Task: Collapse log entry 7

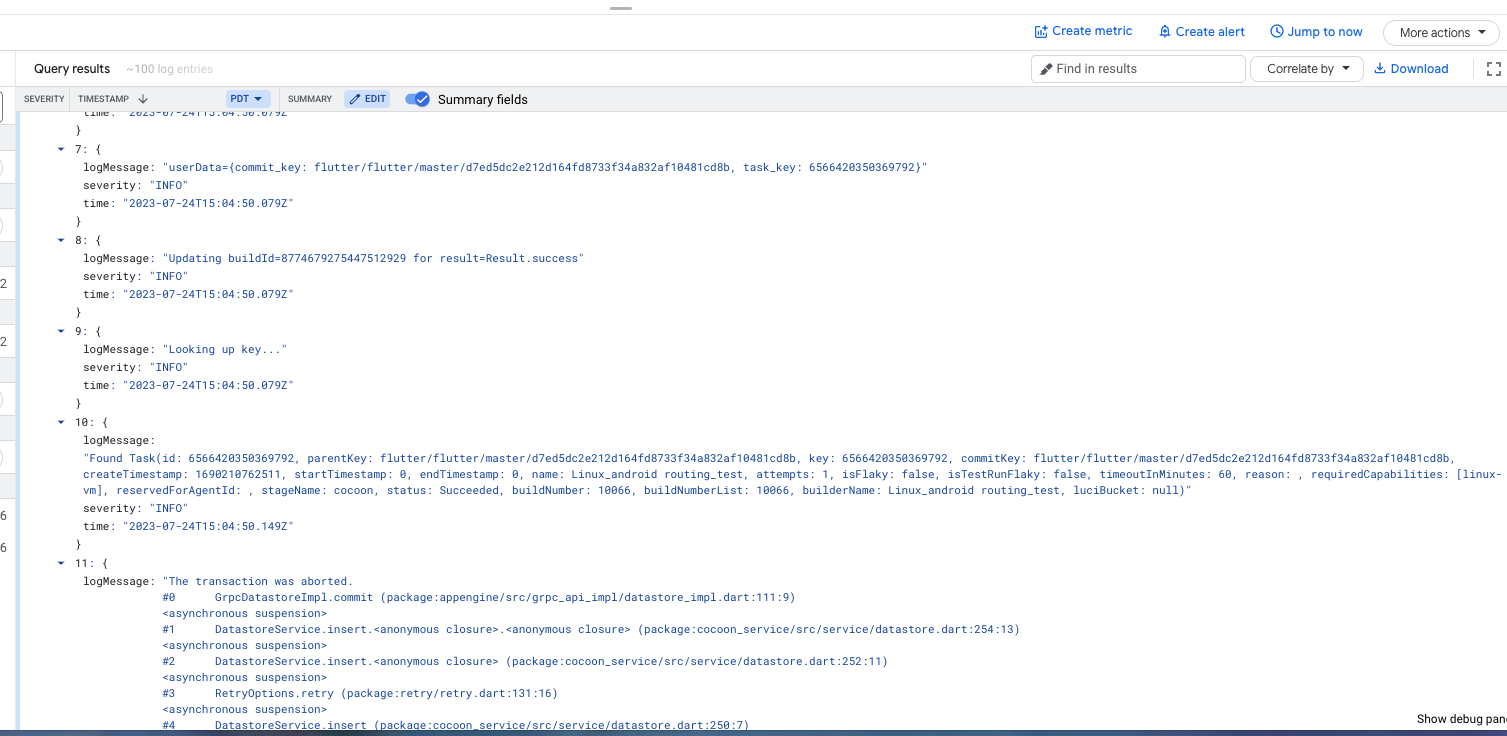Action: pos(61,149)
